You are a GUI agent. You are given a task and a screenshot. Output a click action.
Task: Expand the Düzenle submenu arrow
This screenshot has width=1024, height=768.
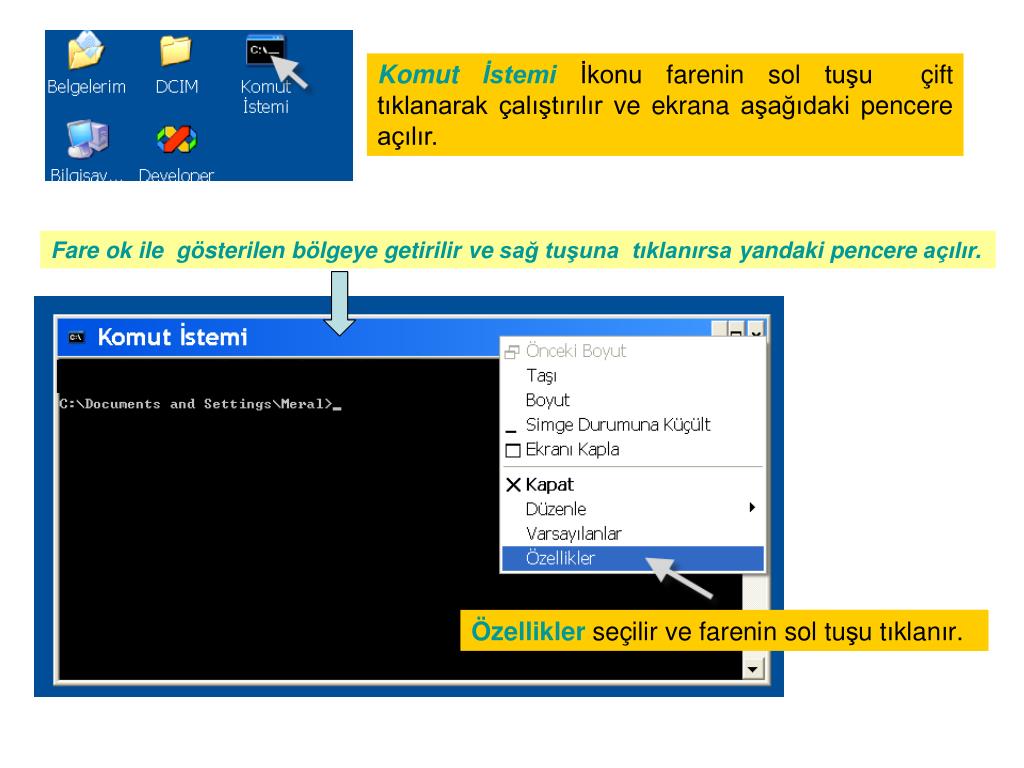point(752,507)
